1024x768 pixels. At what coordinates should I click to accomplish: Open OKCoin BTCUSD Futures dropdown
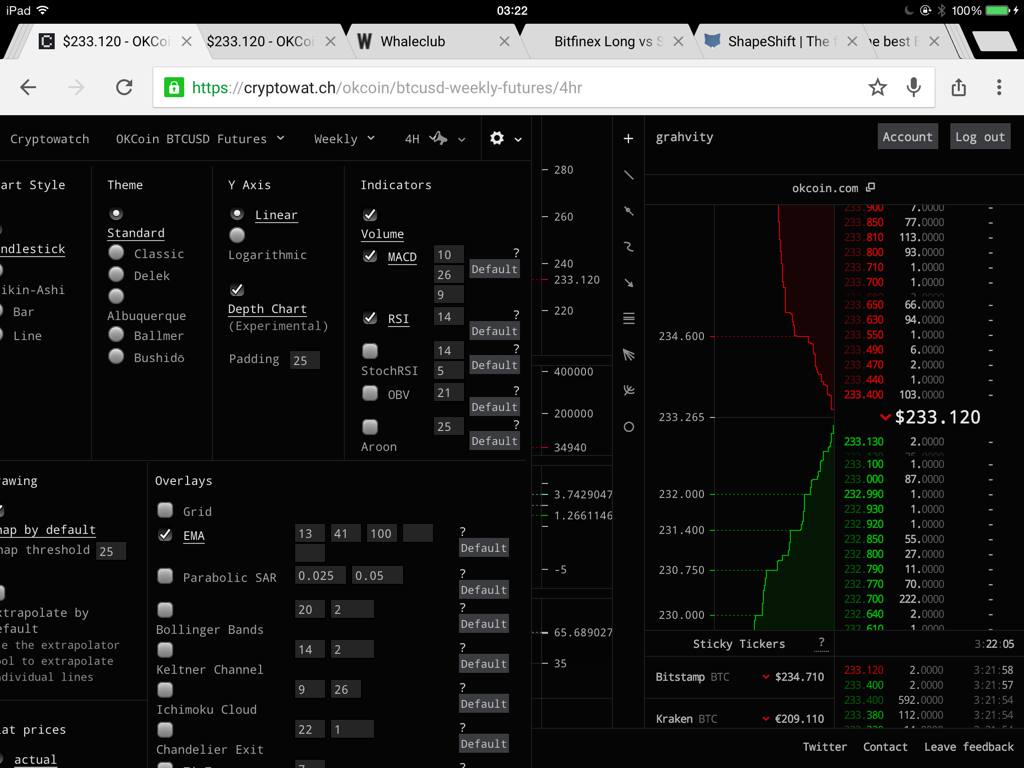(200, 138)
